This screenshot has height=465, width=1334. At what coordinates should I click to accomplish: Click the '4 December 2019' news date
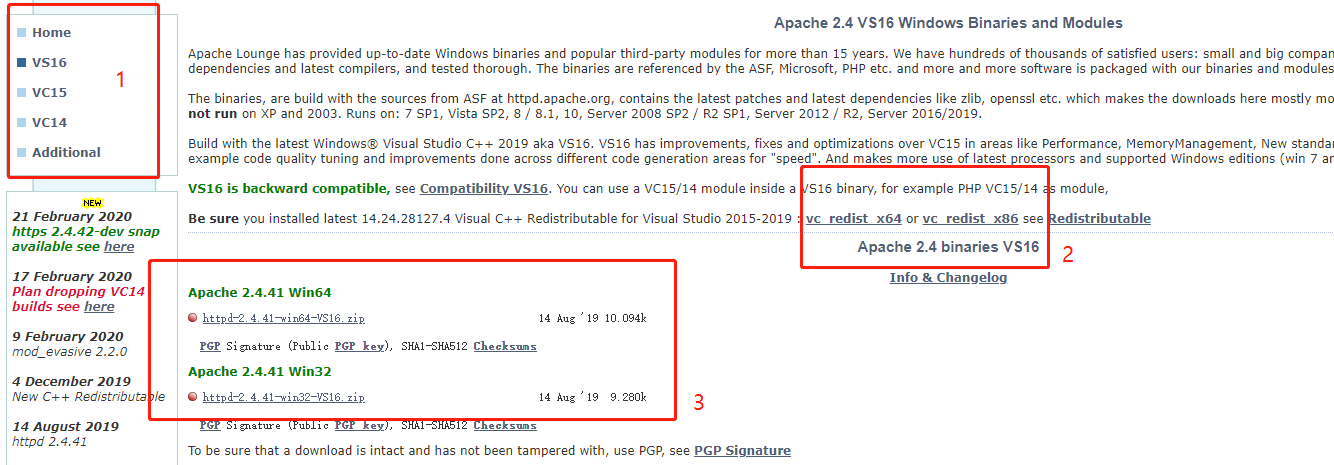pyautogui.click(x=72, y=382)
